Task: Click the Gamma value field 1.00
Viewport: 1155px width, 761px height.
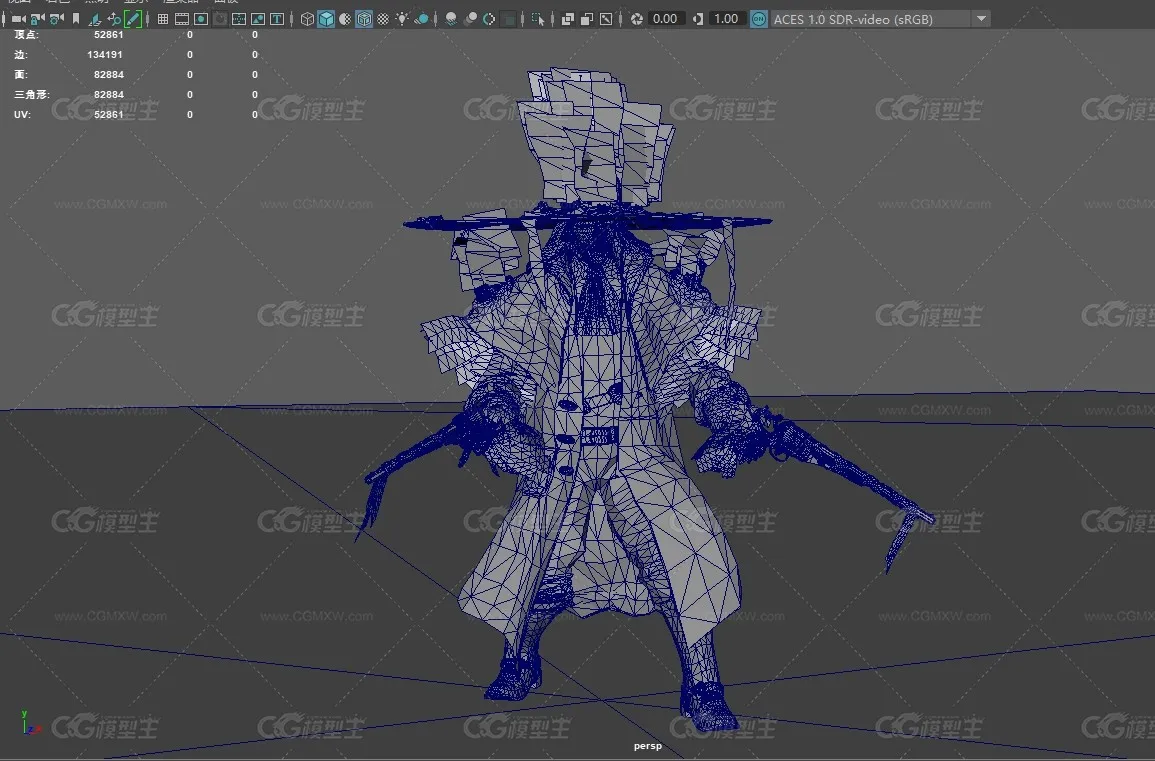Action: click(x=726, y=19)
